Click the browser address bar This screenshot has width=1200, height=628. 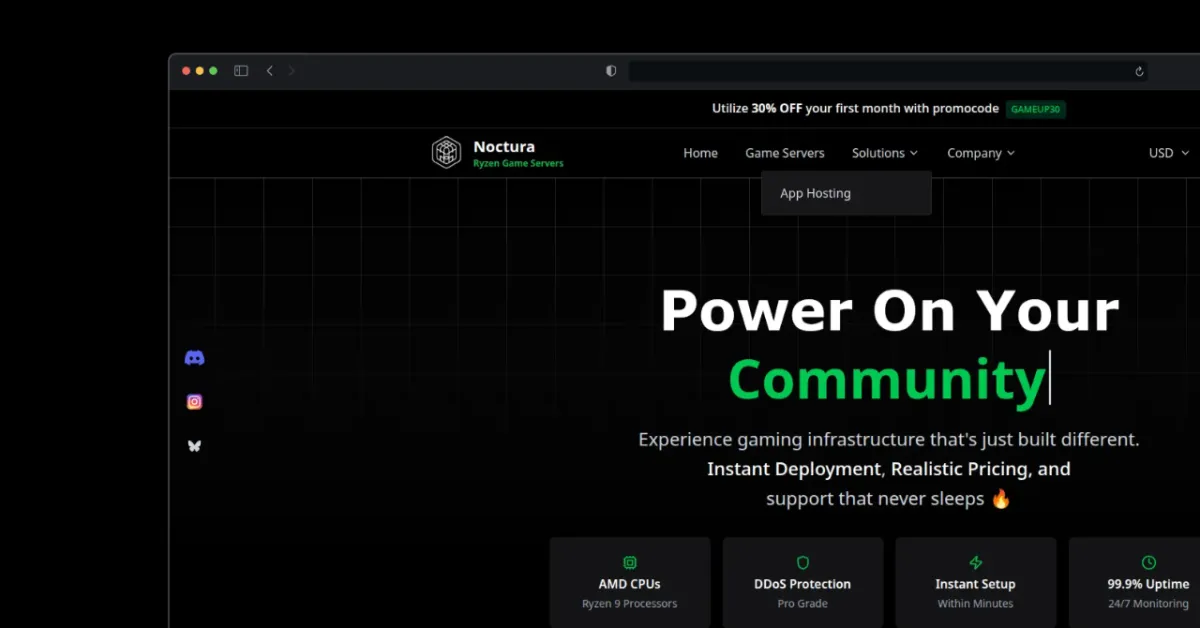880,71
